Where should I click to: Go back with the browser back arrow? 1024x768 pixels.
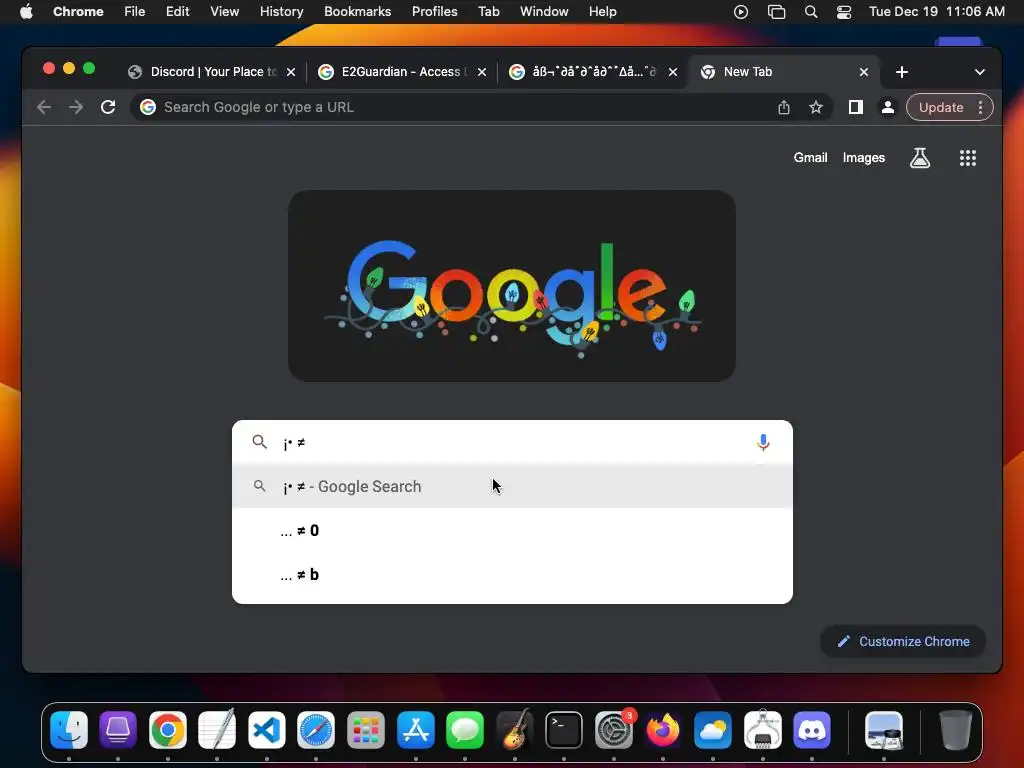[x=44, y=107]
